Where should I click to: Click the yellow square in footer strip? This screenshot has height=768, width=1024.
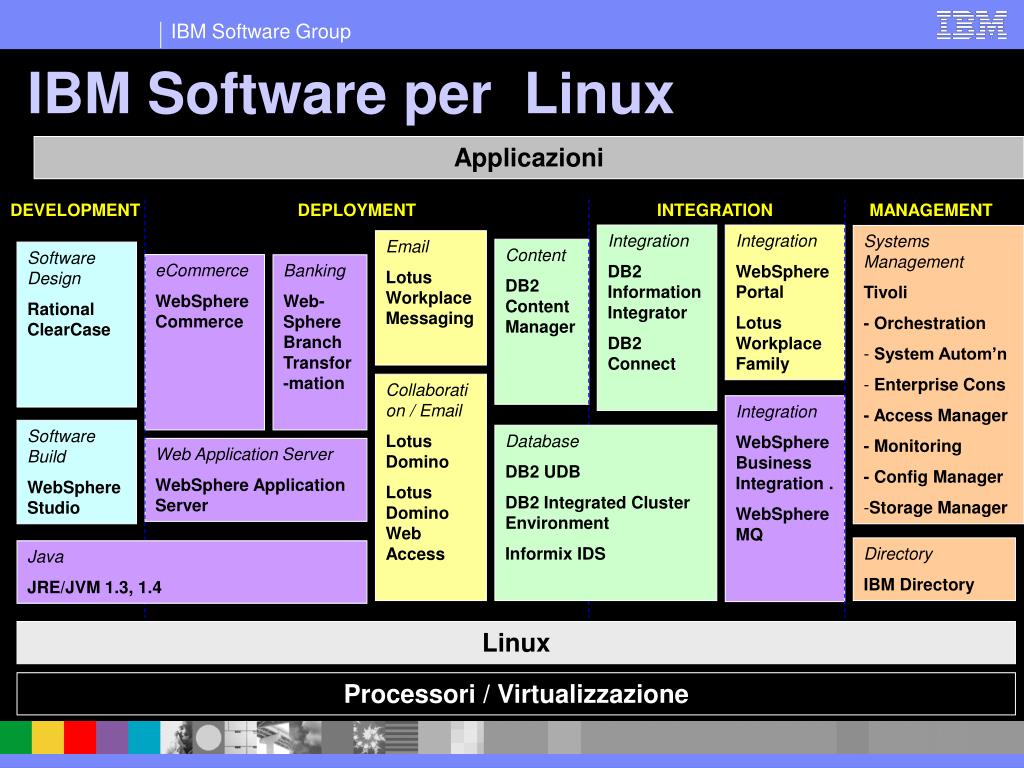[x=48, y=737]
